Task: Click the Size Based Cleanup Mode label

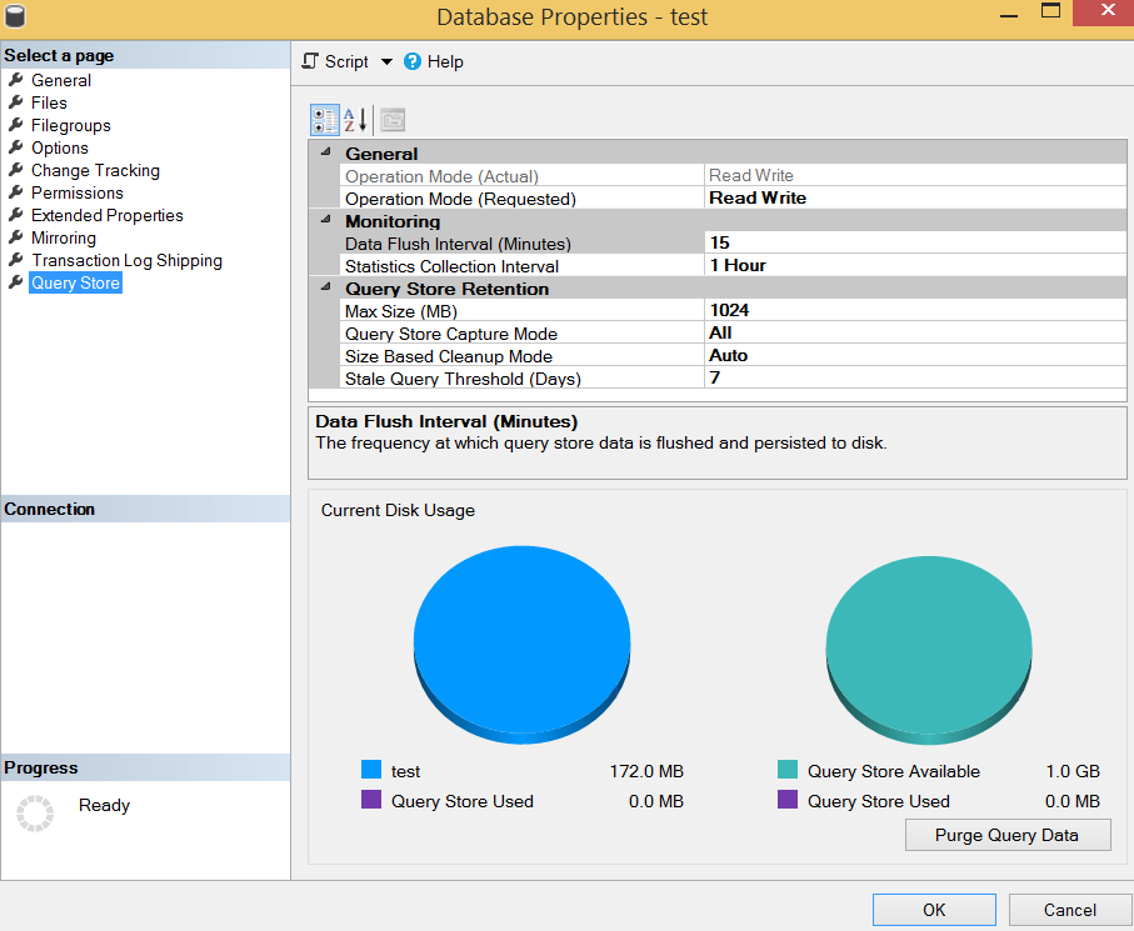Action: coord(448,356)
